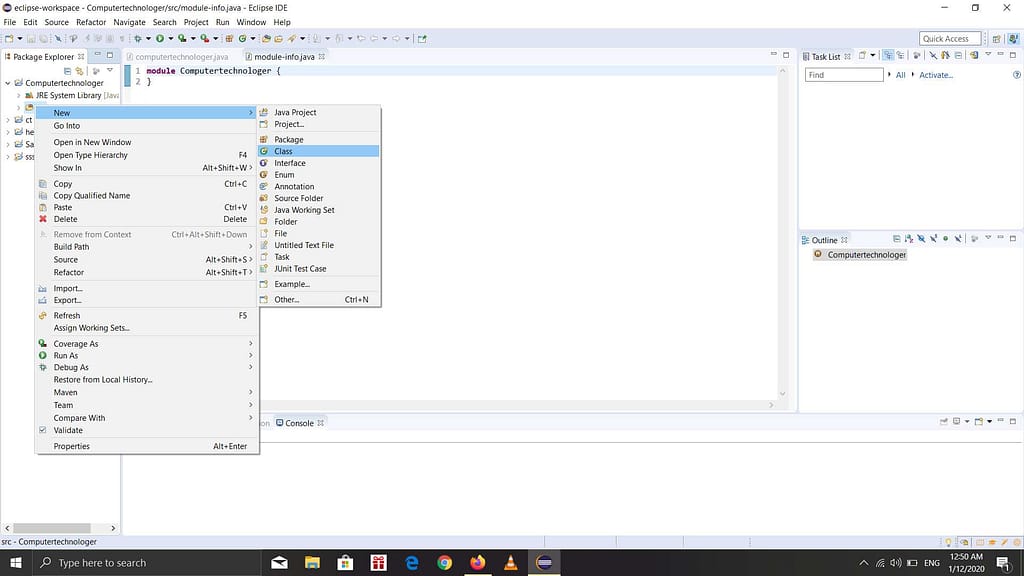
Task: Click the Task List help question icon
Action: tap(1017, 75)
